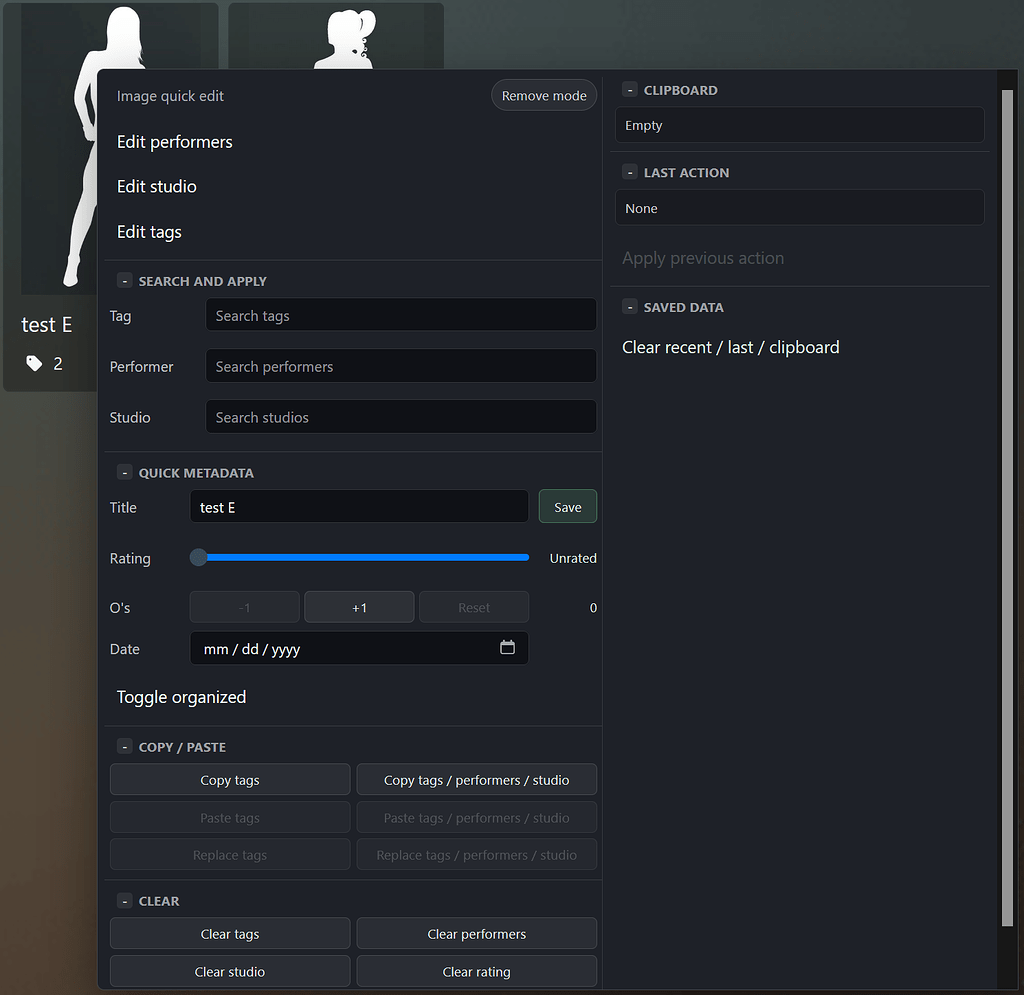Replace tags / performers / studio
1024x995 pixels.
tap(477, 855)
